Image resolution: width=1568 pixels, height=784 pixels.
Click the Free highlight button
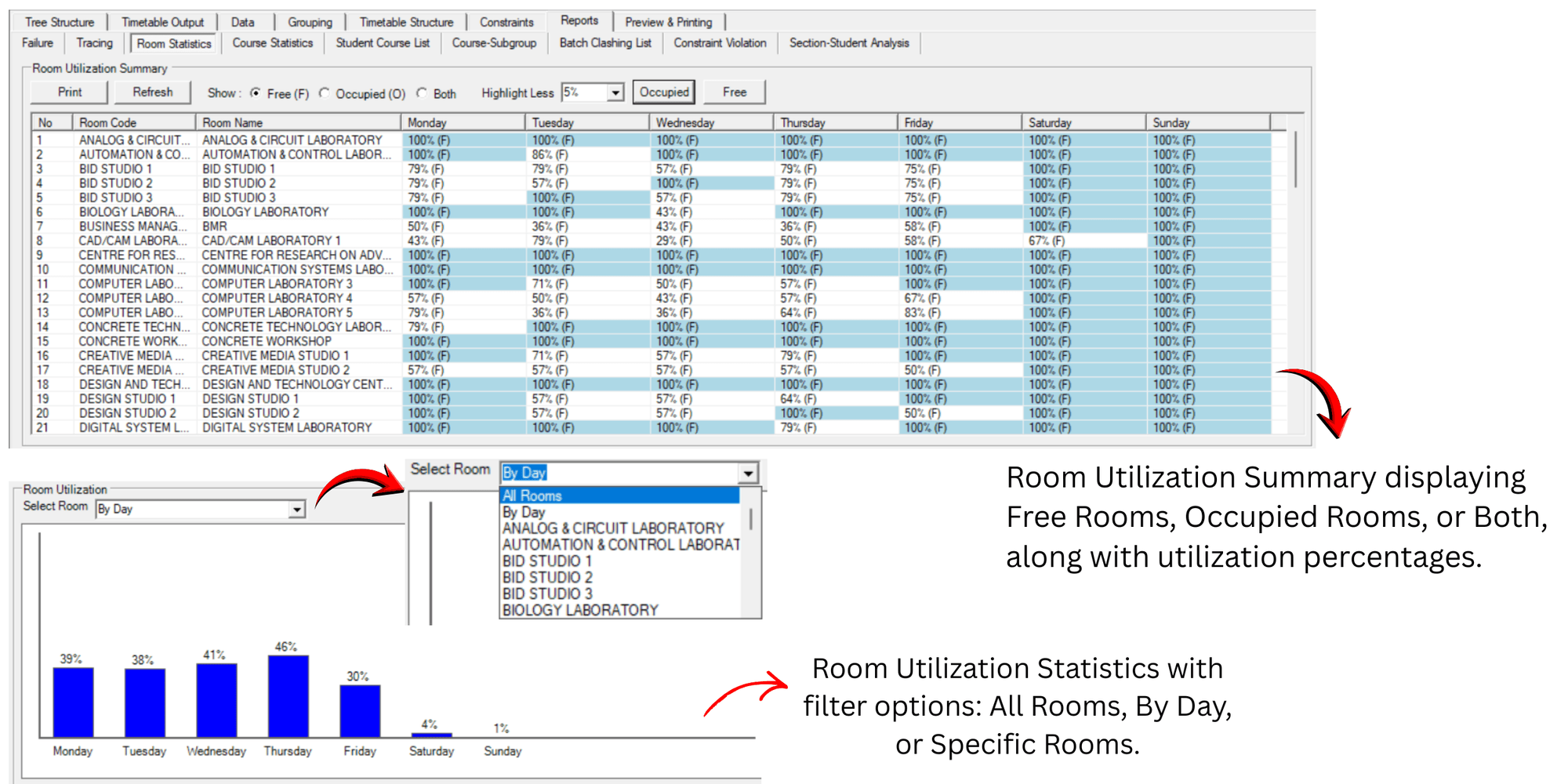coord(734,92)
